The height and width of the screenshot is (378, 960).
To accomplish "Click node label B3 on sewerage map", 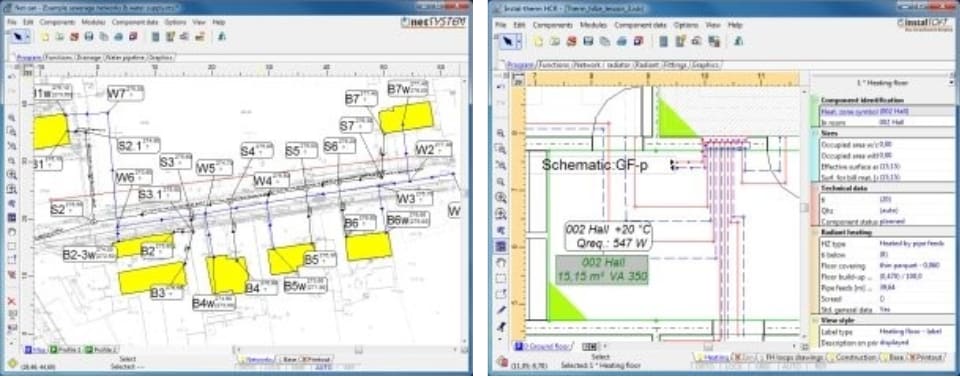I will coord(166,292).
